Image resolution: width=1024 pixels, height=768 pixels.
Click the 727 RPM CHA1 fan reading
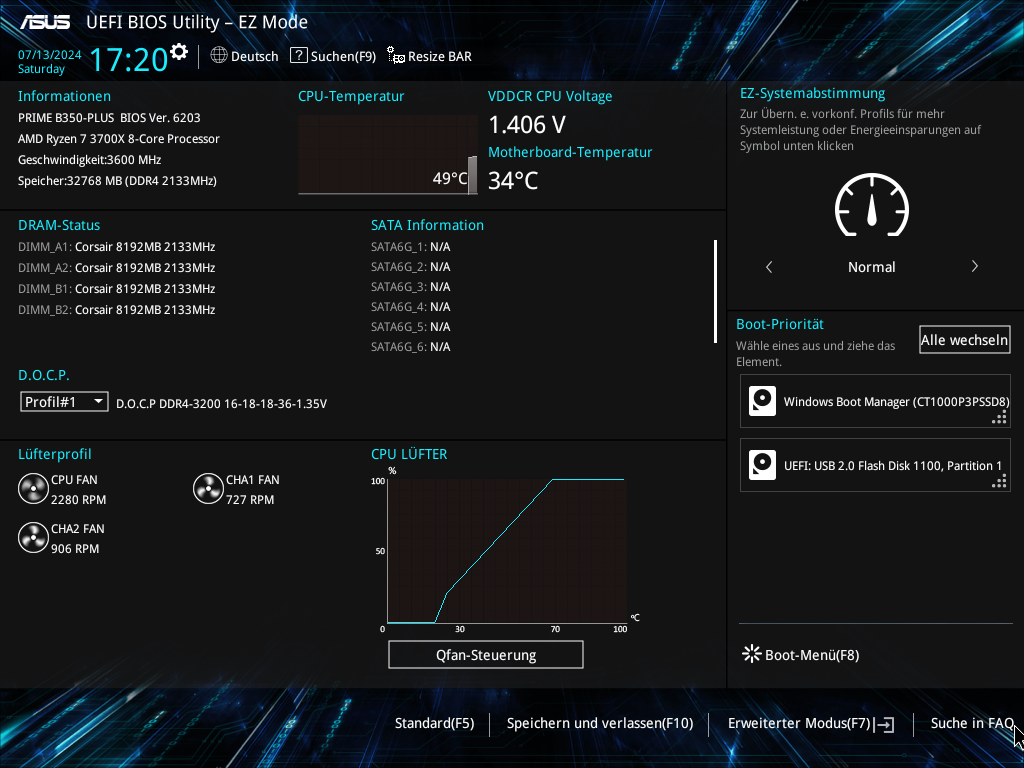pyautogui.click(x=250, y=500)
